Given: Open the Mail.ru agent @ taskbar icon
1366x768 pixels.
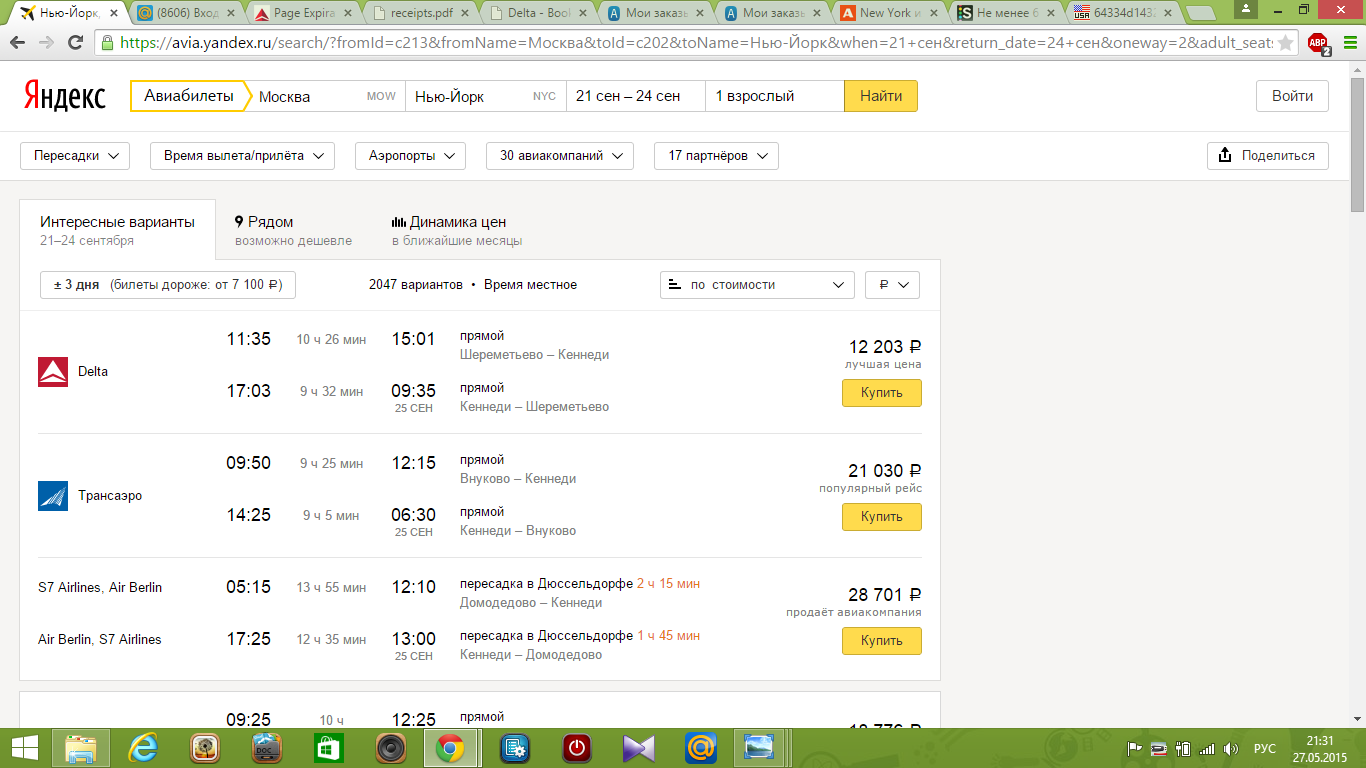Looking at the screenshot, I should (x=700, y=748).
